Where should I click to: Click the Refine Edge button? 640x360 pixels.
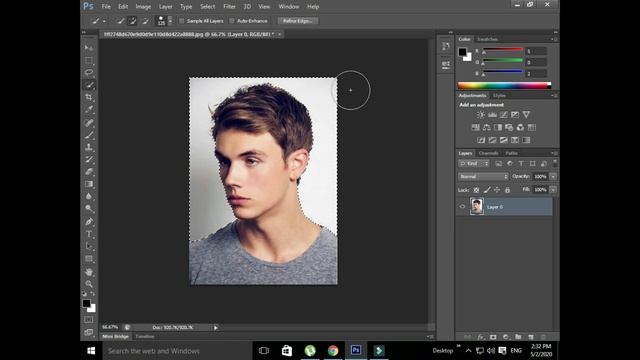click(x=298, y=21)
